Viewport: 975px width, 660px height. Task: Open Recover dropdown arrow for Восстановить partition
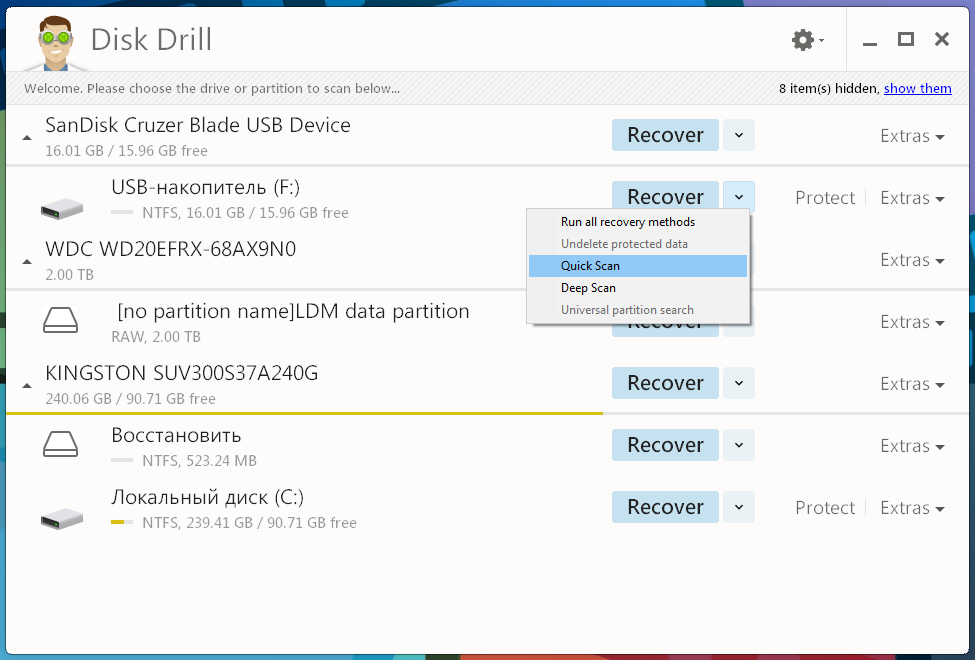[739, 445]
